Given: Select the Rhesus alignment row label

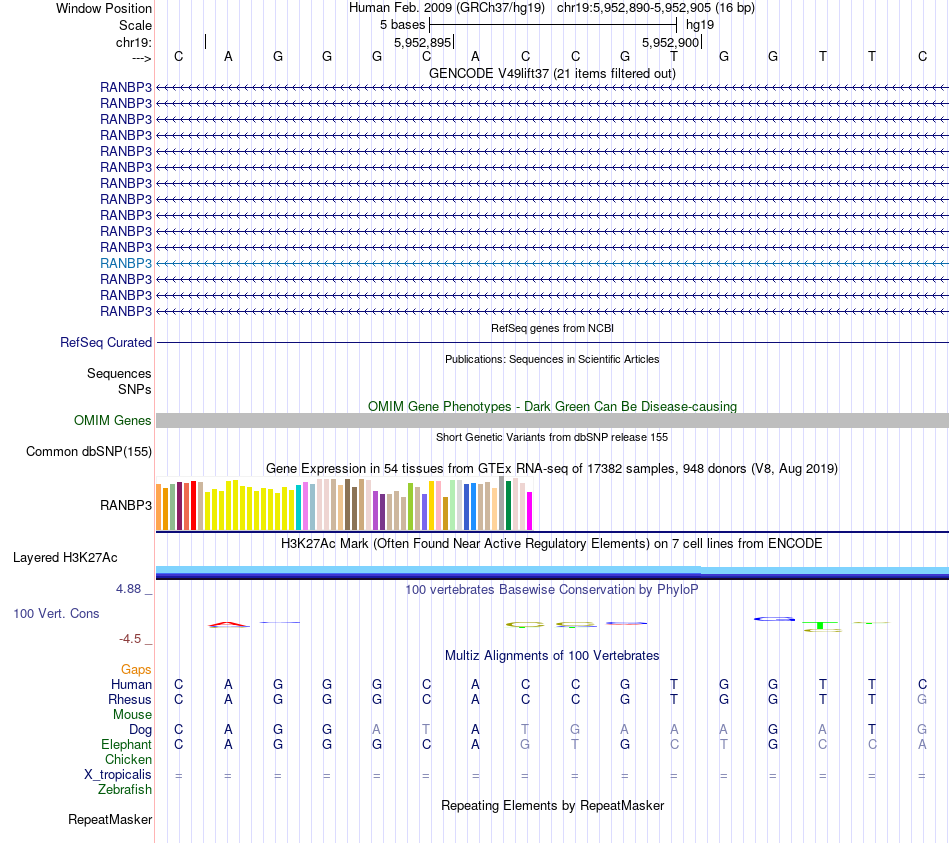Looking at the screenshot, I should (130, 699).
